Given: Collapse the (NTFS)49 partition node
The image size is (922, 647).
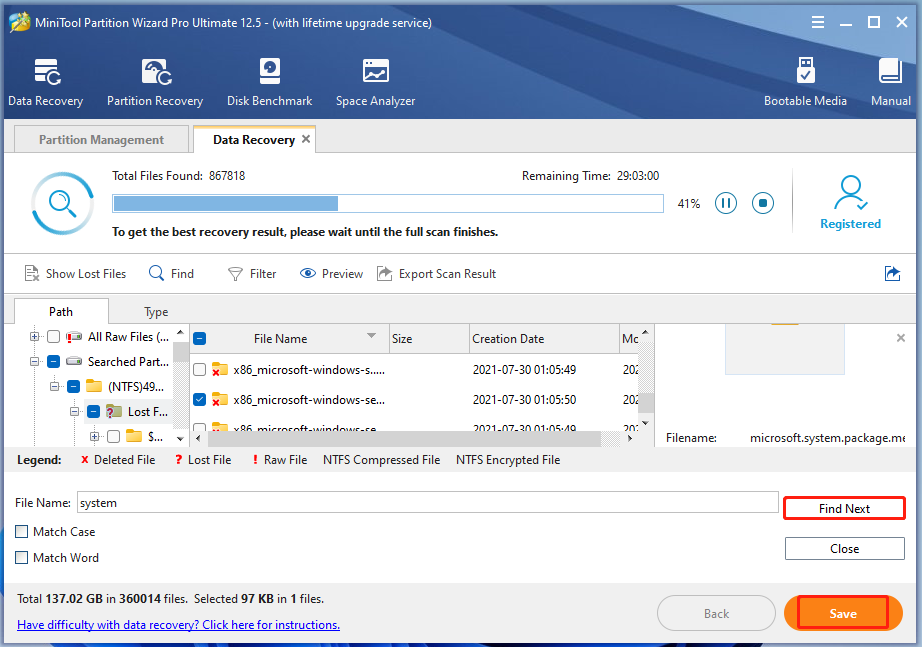Looking at the screenshot, I should tap(54, 386).
